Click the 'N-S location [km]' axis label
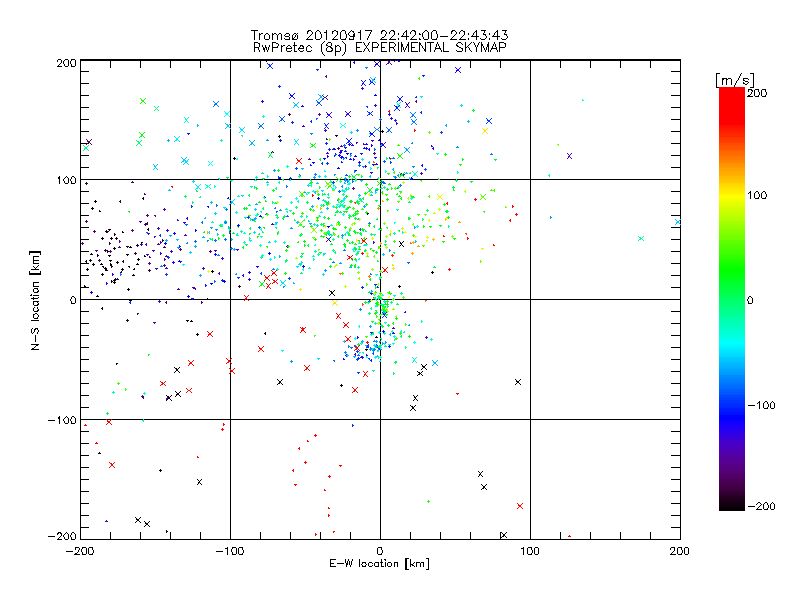800x600 pixels. point(35,300)
